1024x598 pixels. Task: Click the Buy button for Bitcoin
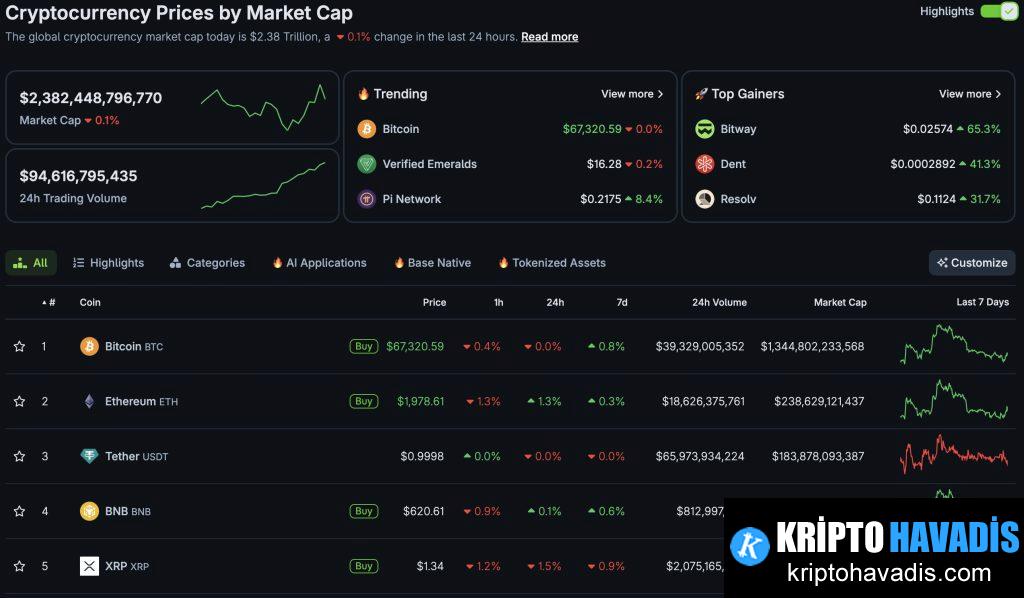tap(363, 346)
